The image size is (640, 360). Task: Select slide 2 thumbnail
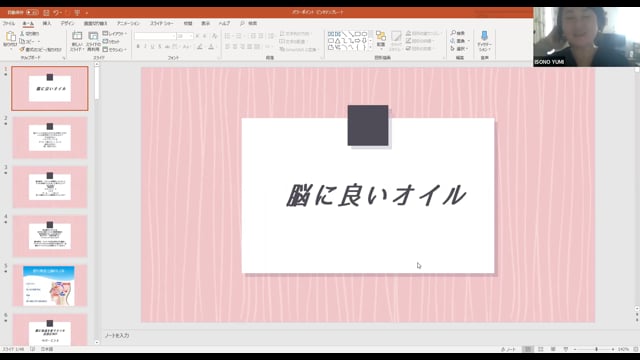[x=50, y=138]
